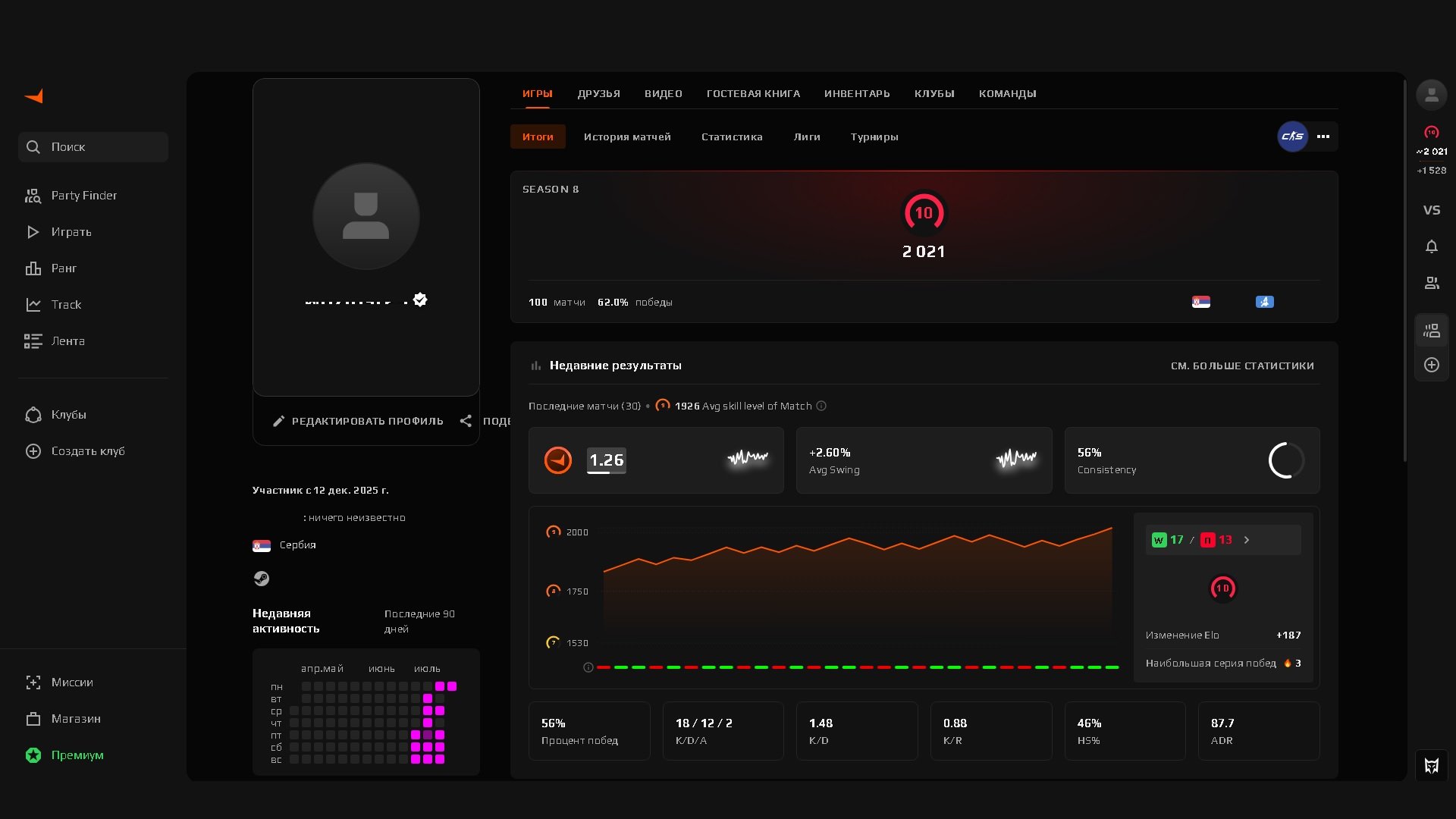Click the profile avatar placeholder
The width and height of the screenshot is (1456, 819).
pos(366,216)
